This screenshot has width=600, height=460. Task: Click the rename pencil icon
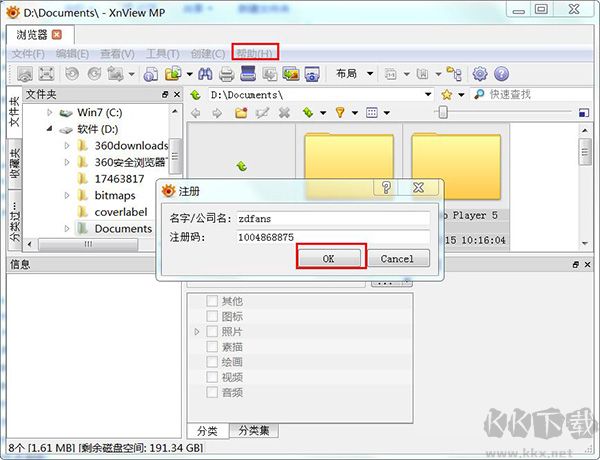click(262, 113)
